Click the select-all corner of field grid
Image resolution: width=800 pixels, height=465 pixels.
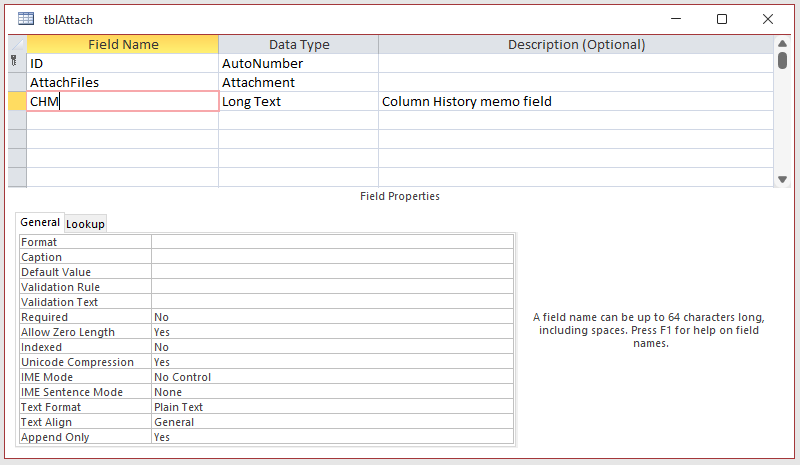point(17,44)
